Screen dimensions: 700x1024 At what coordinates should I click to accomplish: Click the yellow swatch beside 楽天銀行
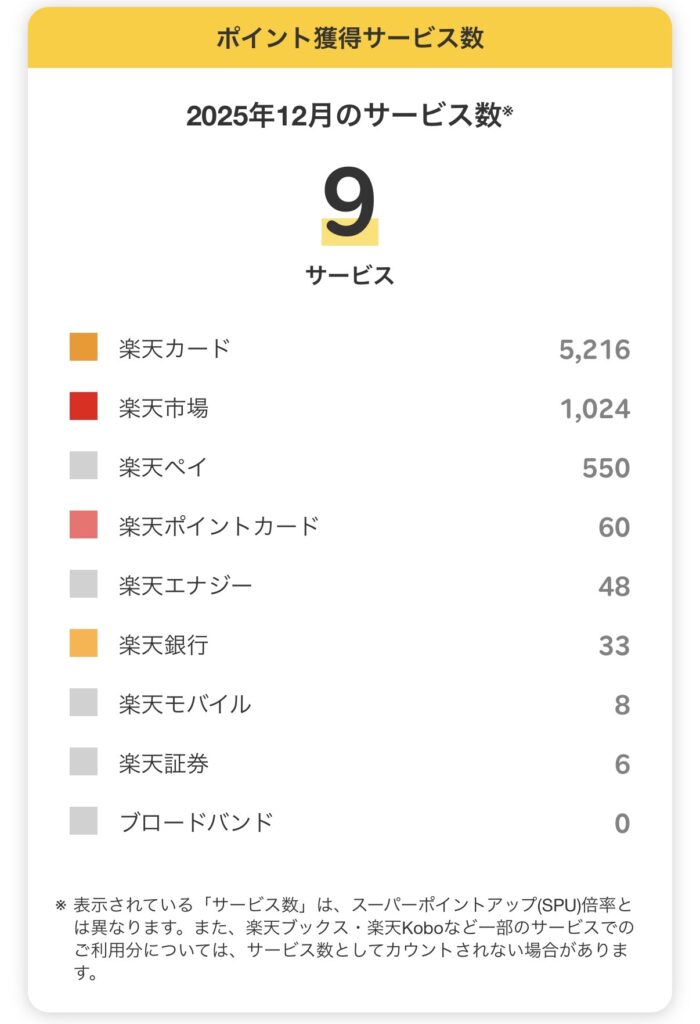84,644
